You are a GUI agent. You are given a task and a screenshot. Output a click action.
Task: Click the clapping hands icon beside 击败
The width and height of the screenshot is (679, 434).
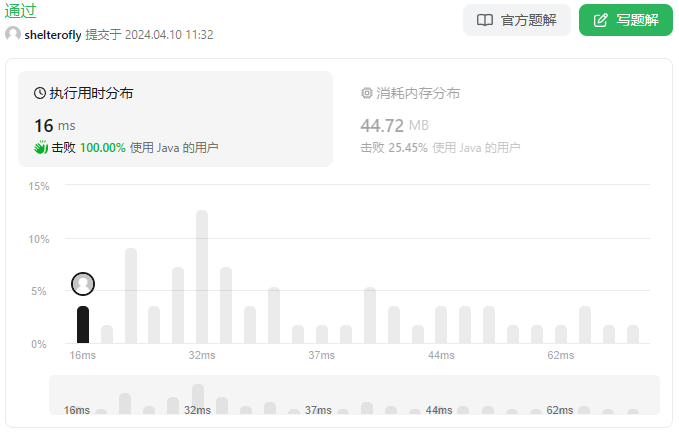coord(41,148)
